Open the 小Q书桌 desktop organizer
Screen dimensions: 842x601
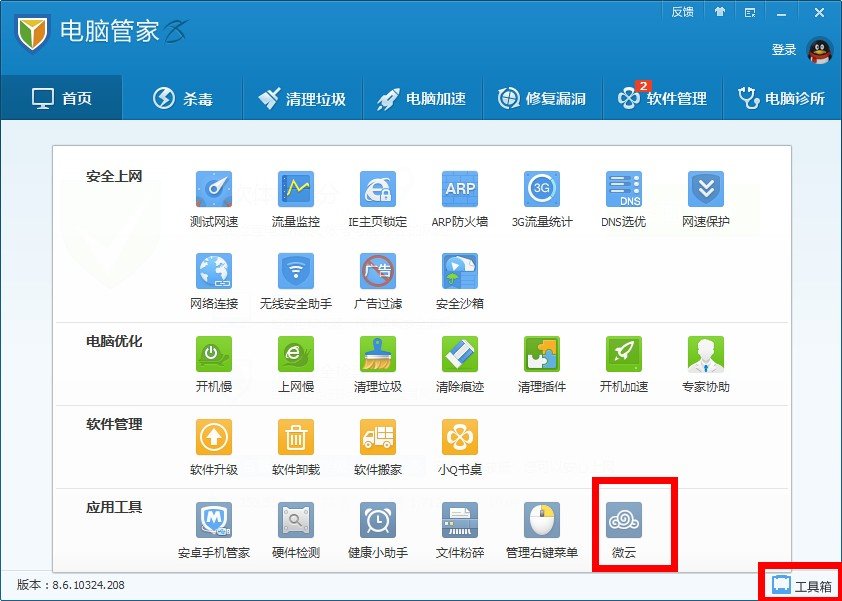pos(458,445)
